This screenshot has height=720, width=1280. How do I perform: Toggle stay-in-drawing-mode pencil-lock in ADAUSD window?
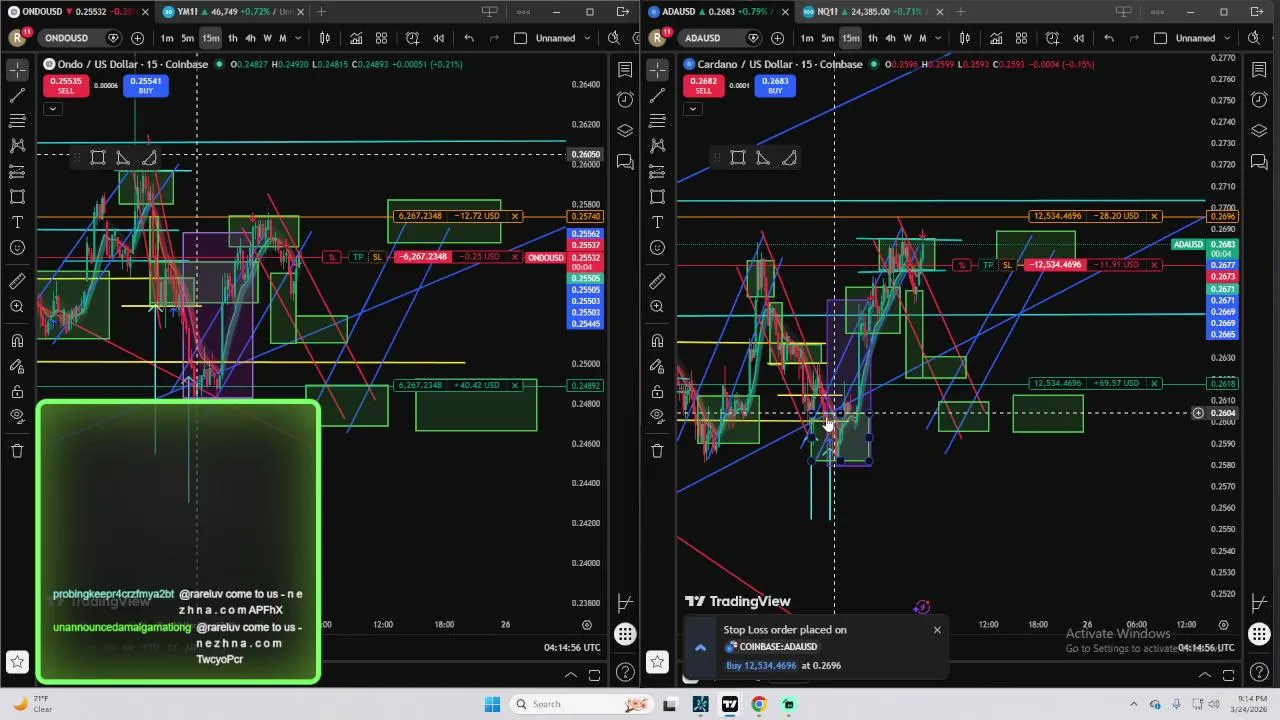pos(657,366)
